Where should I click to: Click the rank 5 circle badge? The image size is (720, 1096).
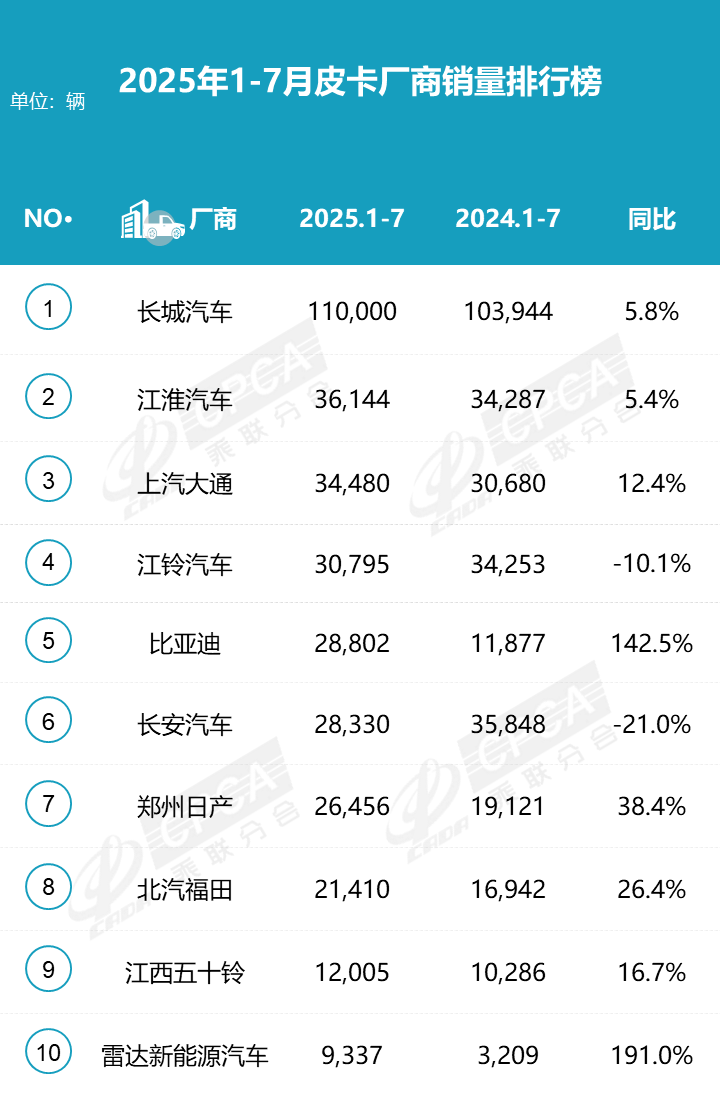pos(49,641)
